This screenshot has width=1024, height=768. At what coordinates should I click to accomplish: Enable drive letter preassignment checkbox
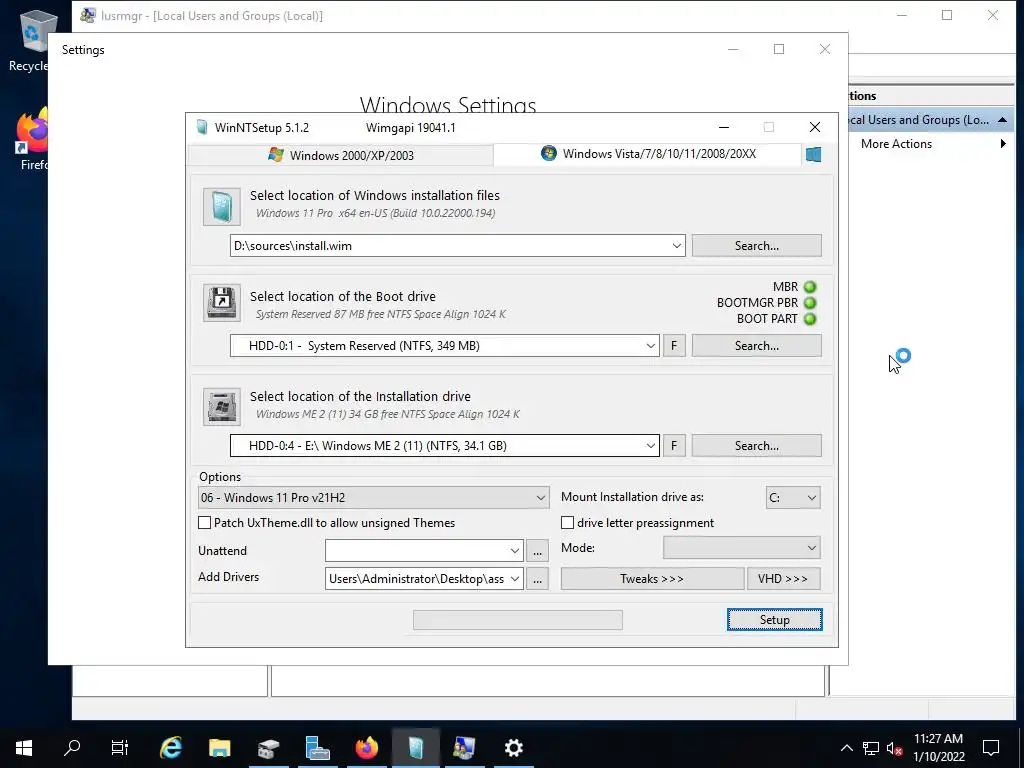click(x=568, y=523)
